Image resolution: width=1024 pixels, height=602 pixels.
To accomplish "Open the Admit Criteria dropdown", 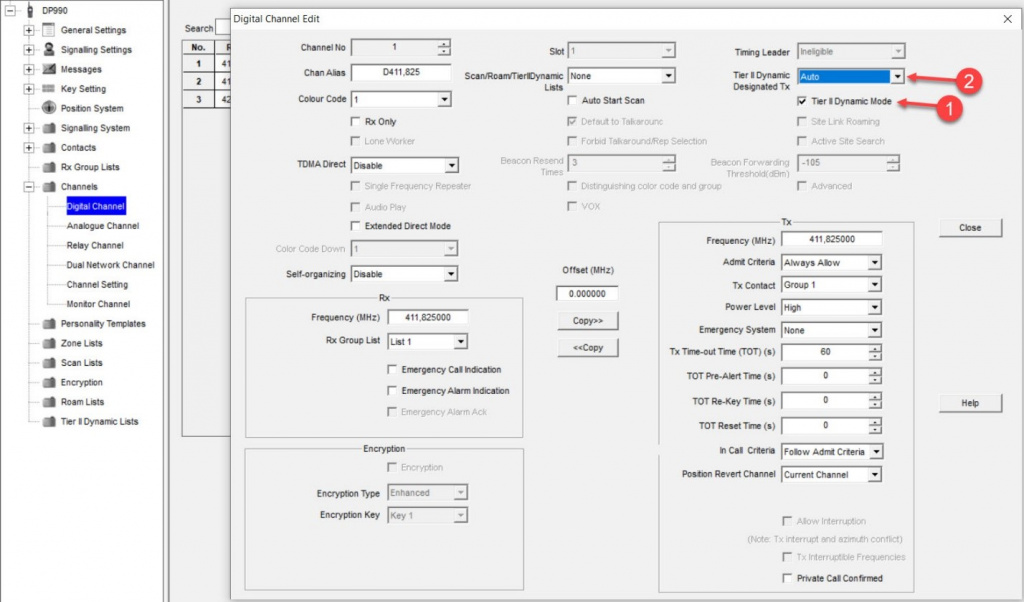I will click(874, 262).
